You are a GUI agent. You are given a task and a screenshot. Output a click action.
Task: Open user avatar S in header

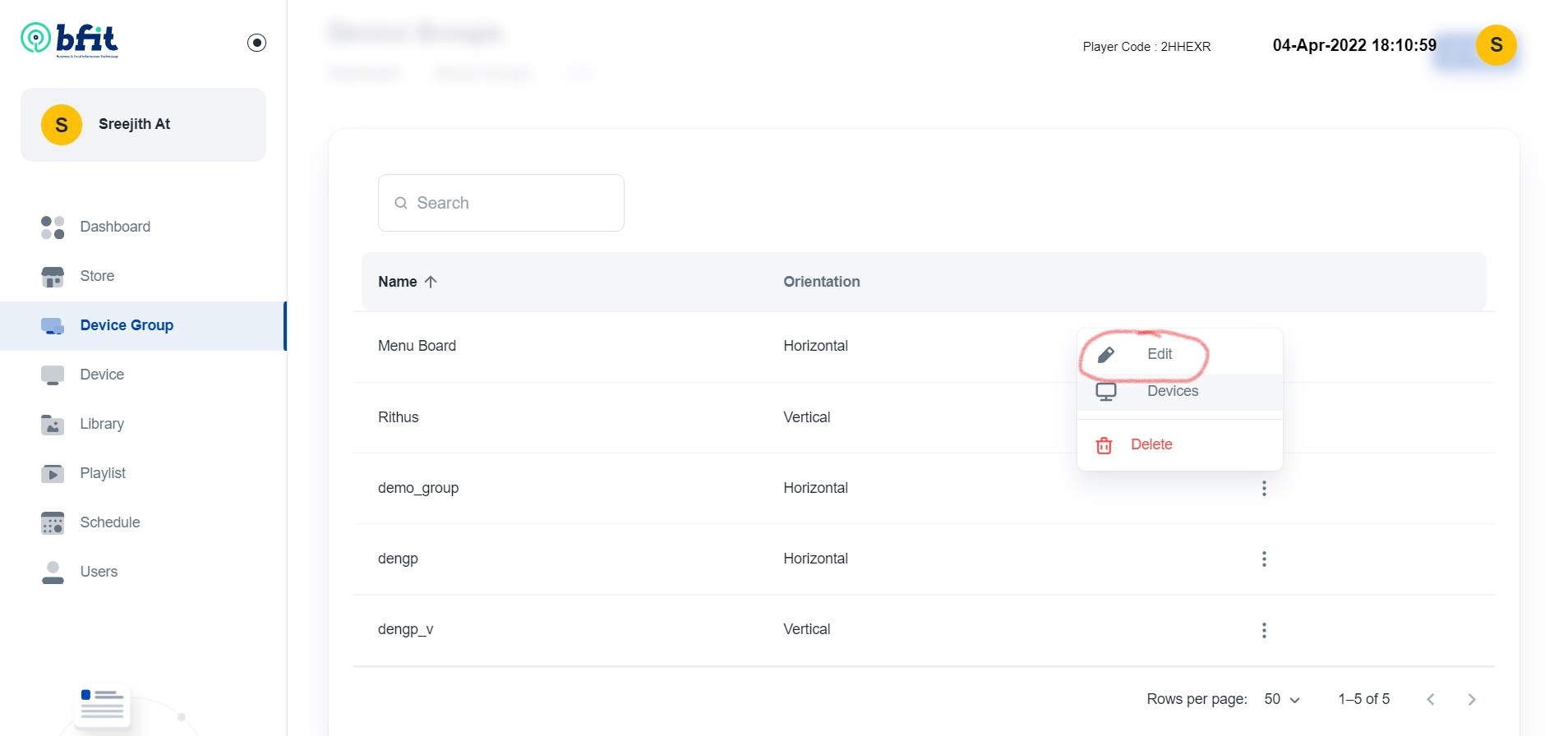(1497, 45)
